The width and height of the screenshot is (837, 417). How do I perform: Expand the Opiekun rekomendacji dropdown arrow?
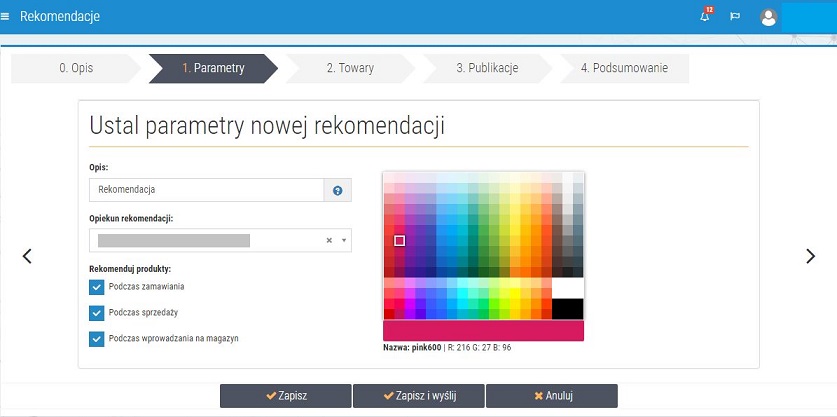pyautogui.click(x=344, y=240)
